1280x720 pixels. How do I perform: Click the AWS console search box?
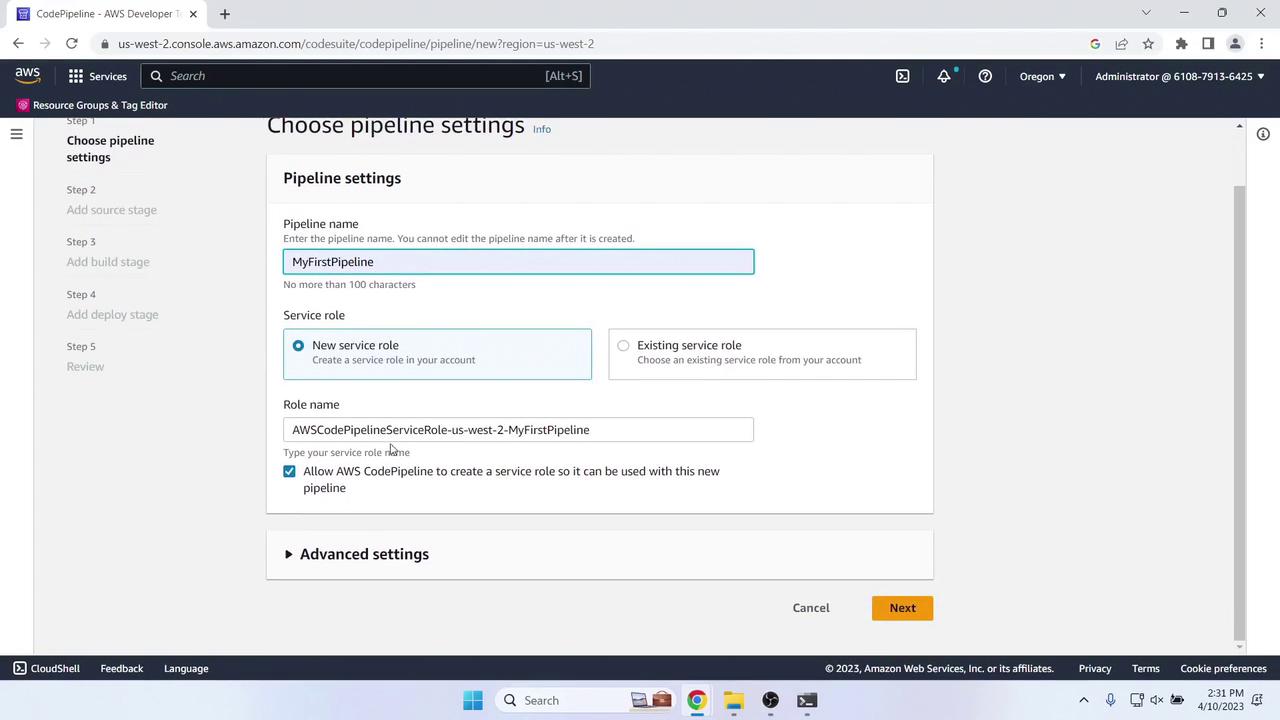[x=365, y=76]
